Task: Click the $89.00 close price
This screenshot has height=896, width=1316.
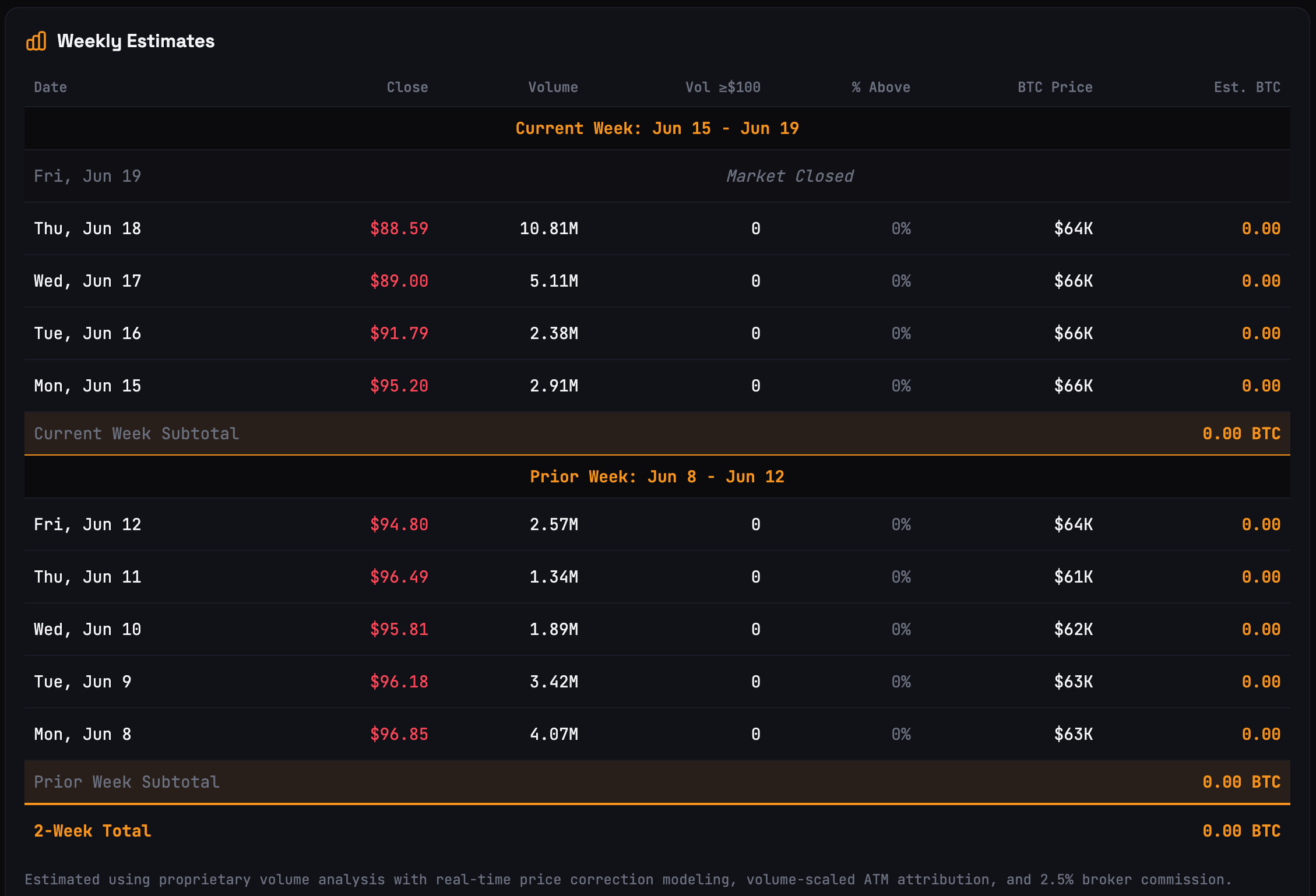Action: tap(399, 281)
